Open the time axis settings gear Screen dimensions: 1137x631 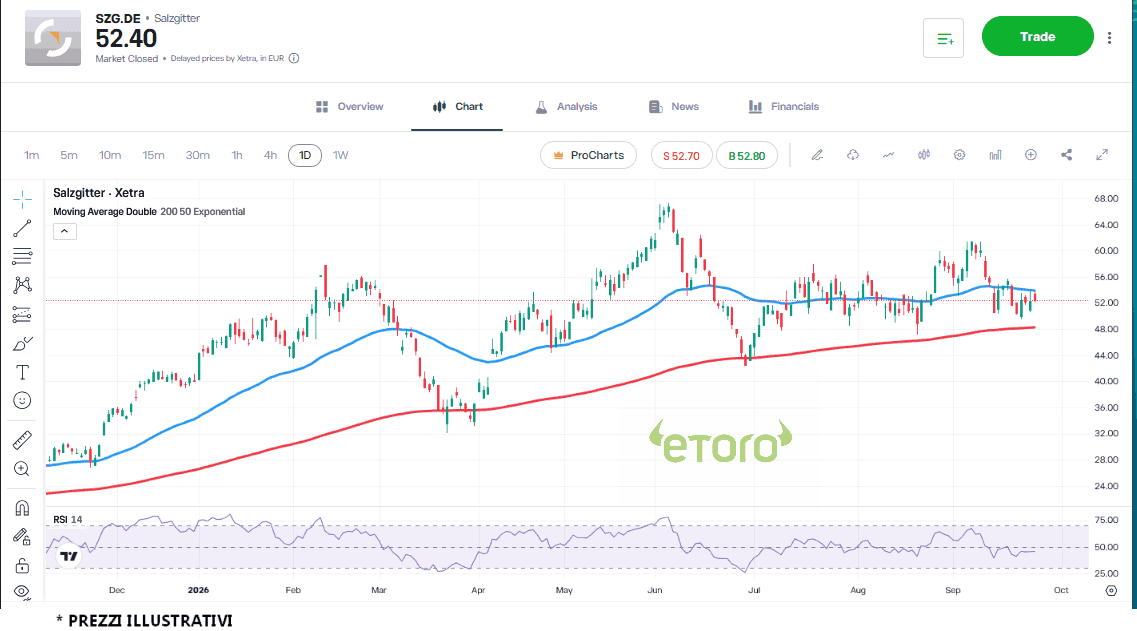1111,590
